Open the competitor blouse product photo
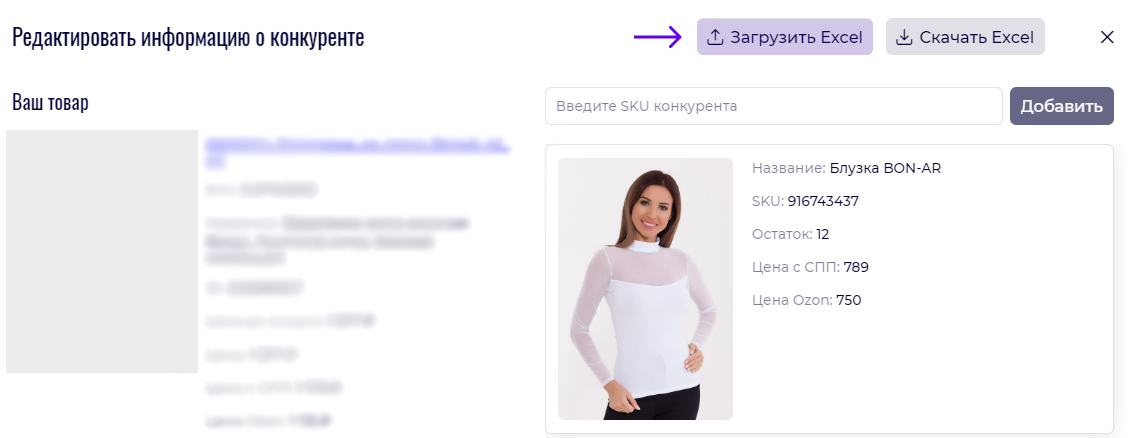Viewport: 1136px width, 438px height. (x=646, y=289)
